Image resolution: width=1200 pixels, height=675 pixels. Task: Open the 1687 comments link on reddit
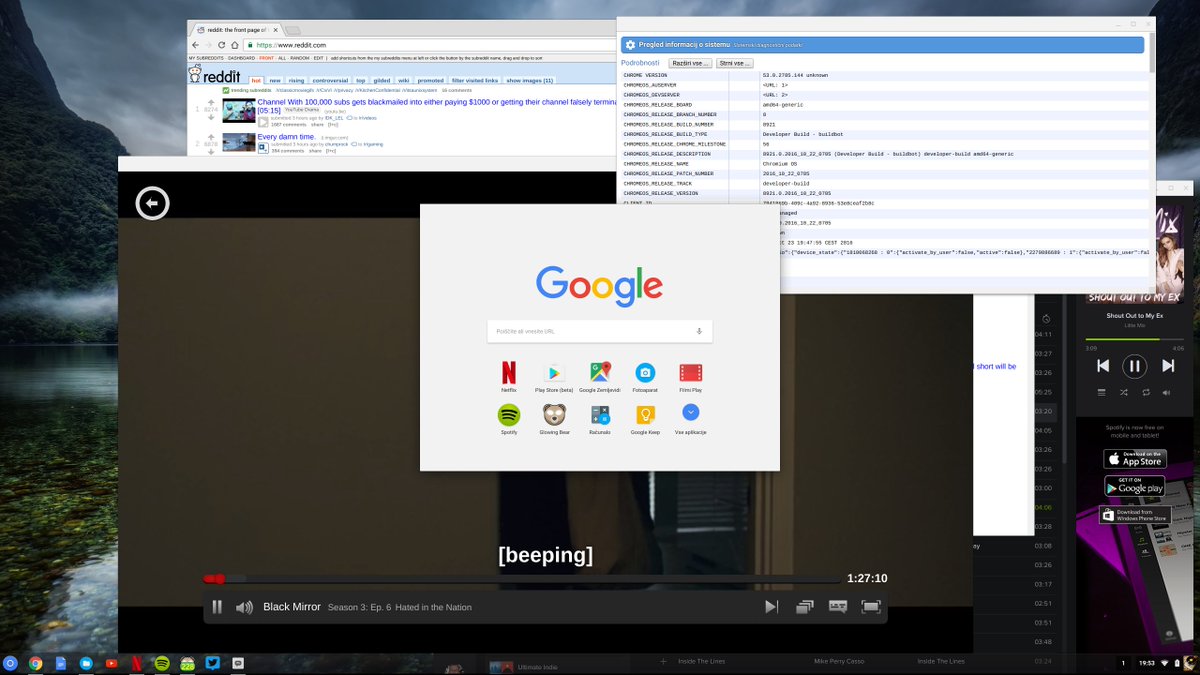288,125
